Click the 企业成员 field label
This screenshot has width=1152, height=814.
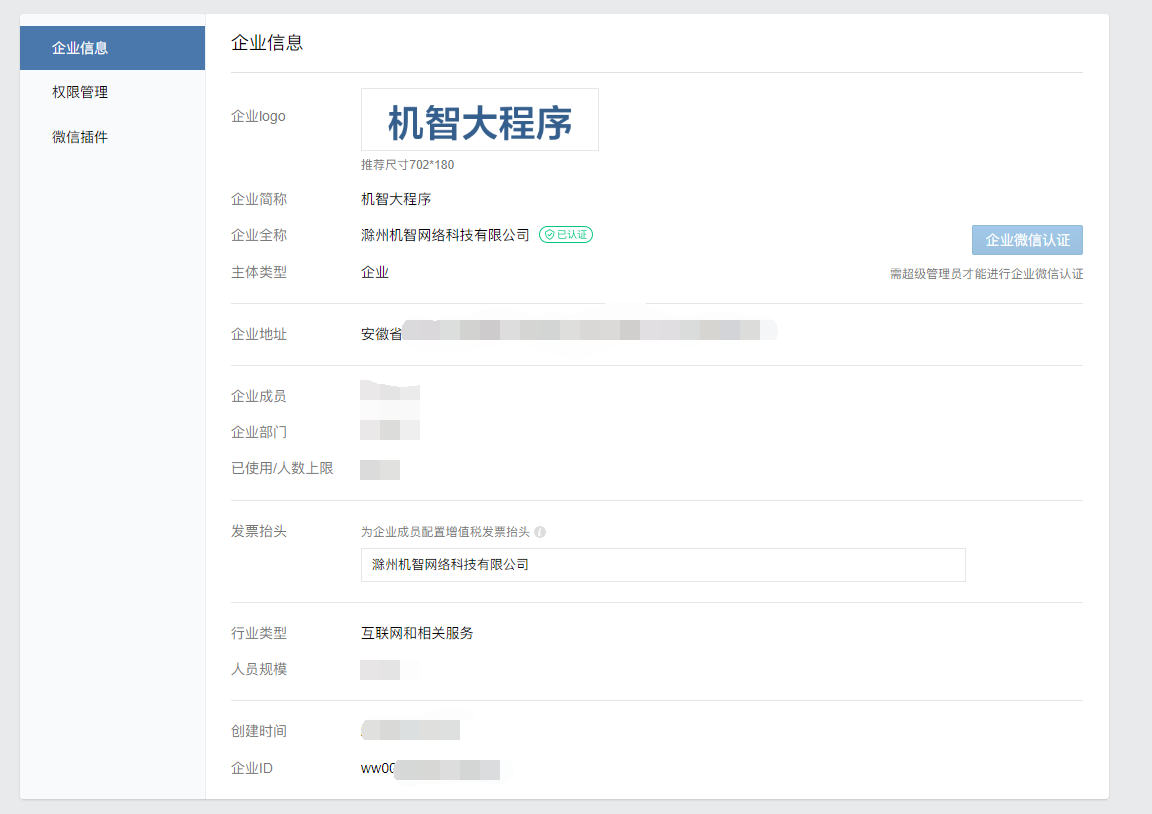259,396
